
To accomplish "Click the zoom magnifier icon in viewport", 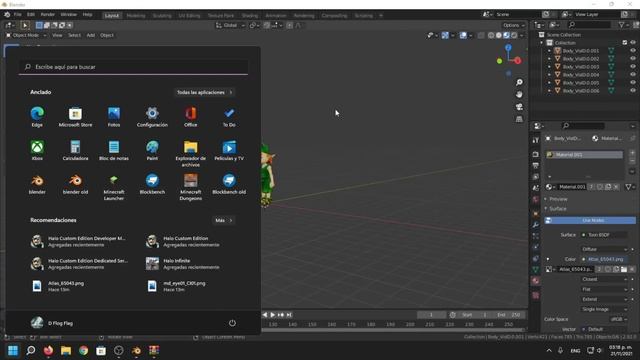I will point(519,82).
